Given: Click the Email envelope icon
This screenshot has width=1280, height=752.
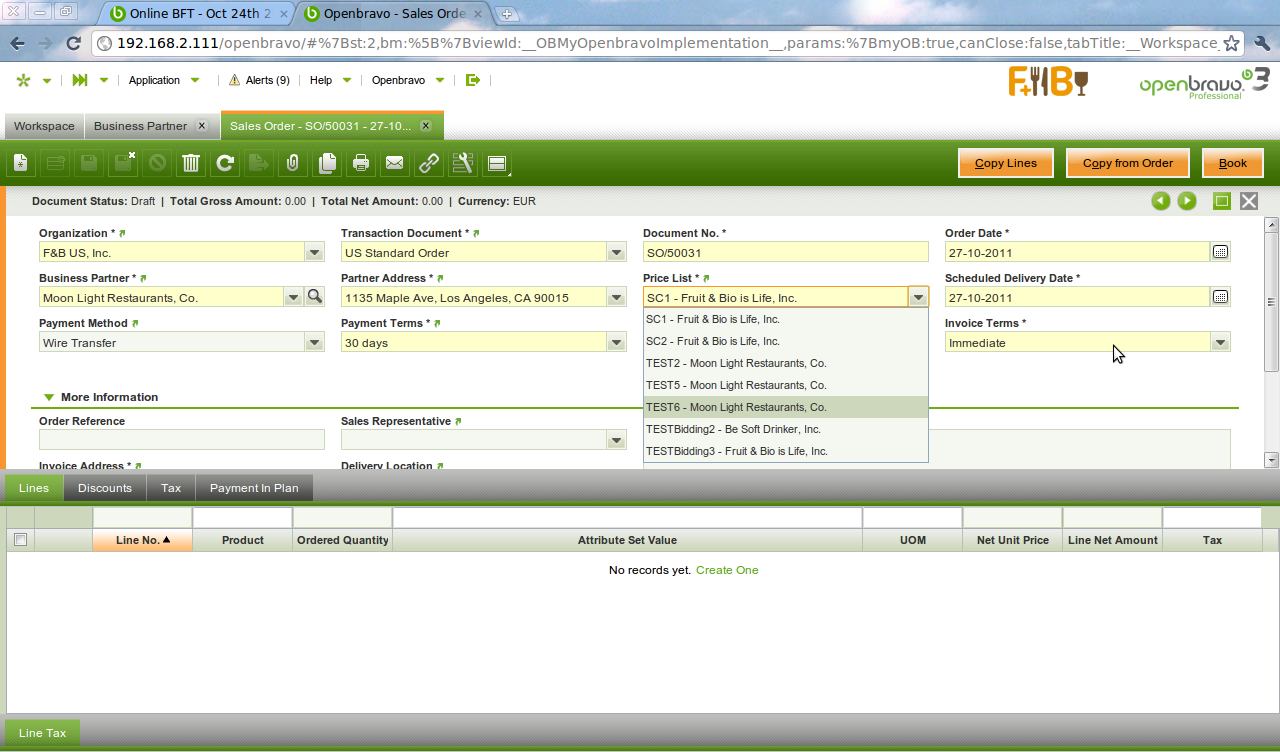Looking at the screenshot, I should [395, 163].
